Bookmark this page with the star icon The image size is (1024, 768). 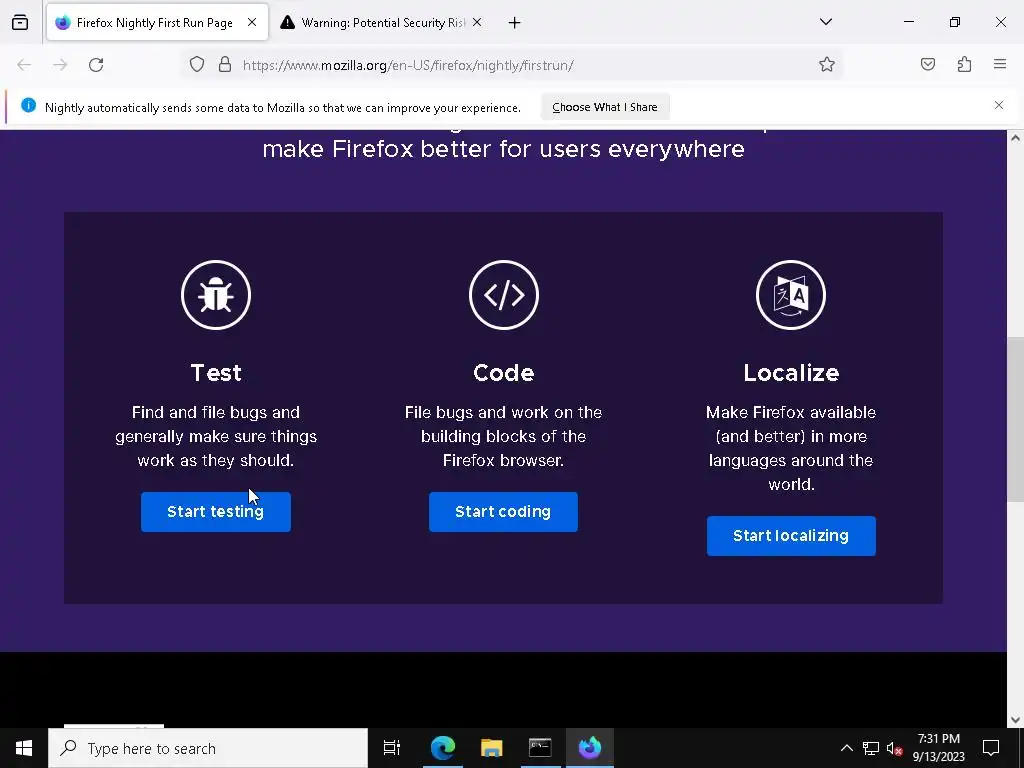click(827, 65)
